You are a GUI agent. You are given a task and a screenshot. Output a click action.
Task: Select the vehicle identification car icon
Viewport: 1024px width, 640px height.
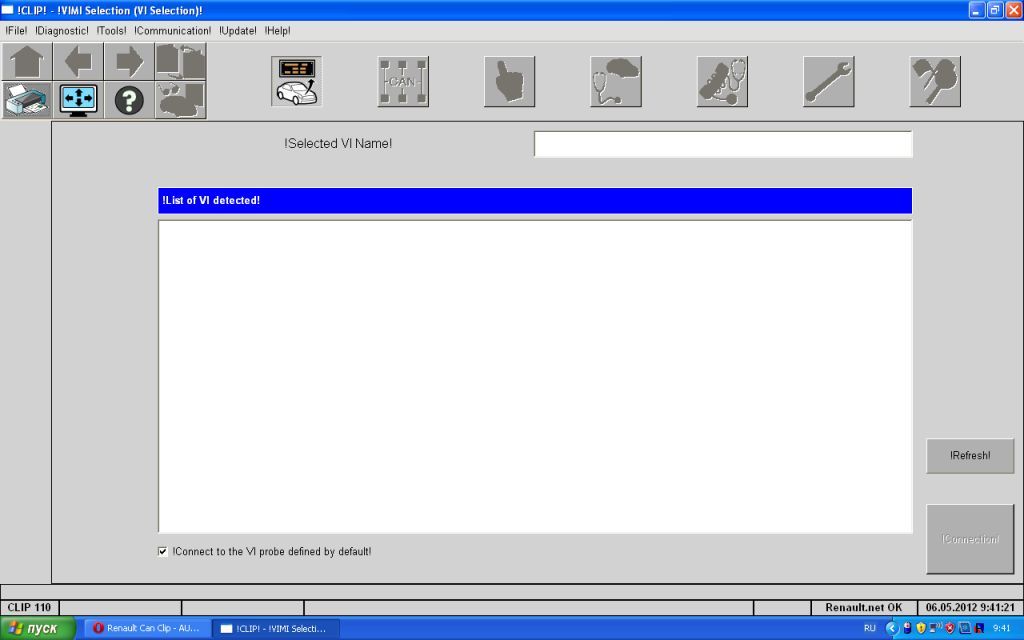tap(296, 82)
